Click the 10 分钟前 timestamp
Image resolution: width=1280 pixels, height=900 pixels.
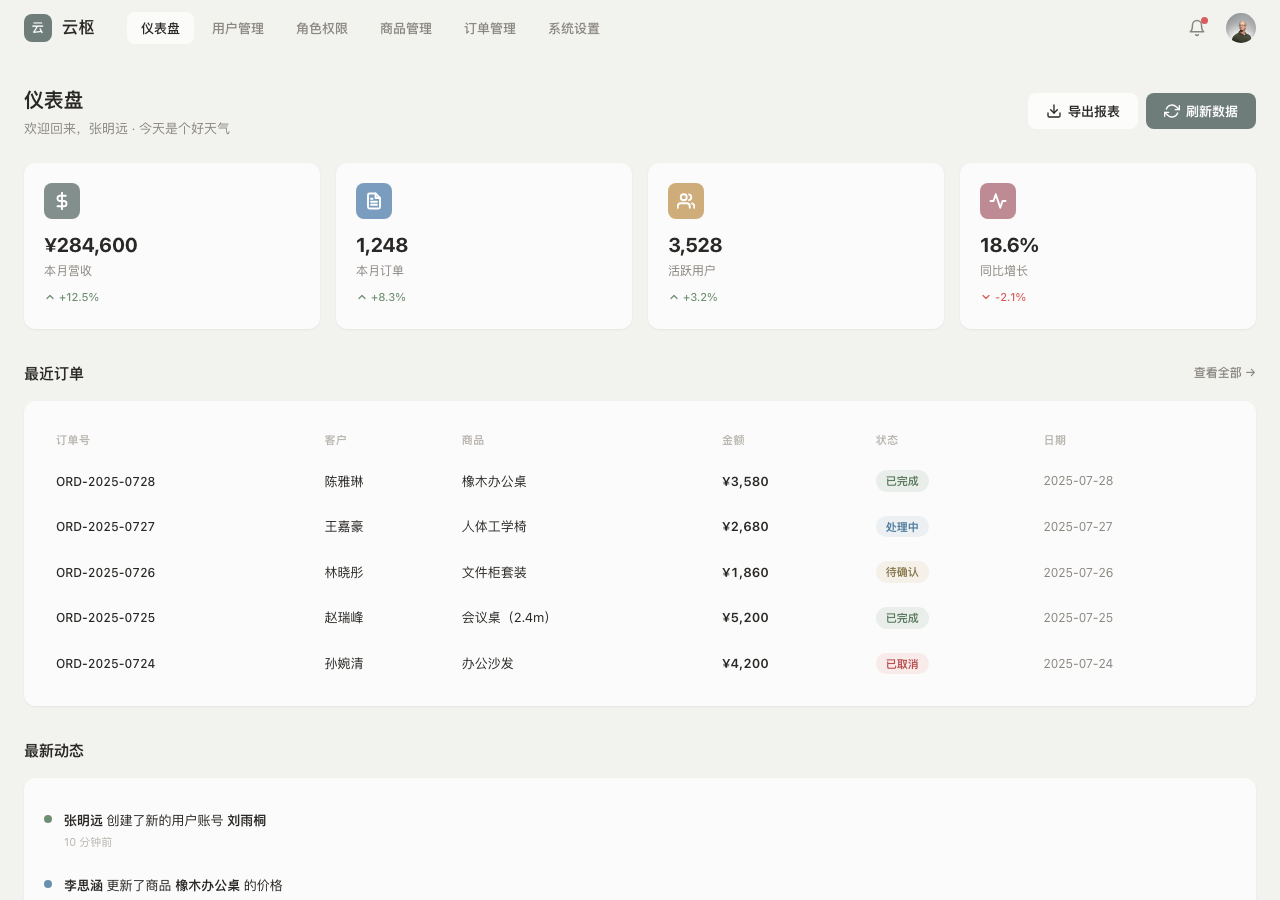[x=88, y=842]
